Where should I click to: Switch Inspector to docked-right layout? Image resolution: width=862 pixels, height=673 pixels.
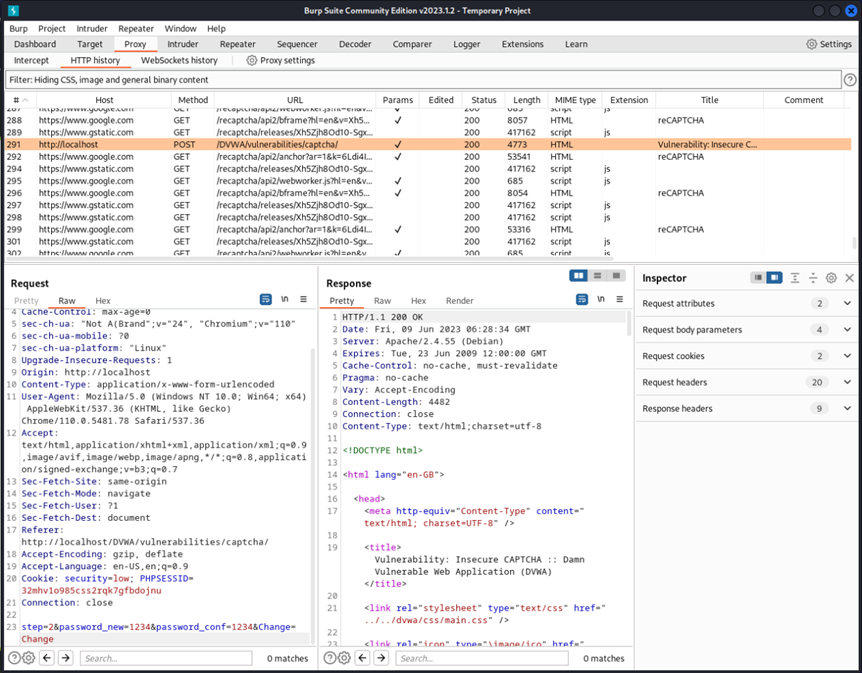pyautogui.click(x=774, y=278)
